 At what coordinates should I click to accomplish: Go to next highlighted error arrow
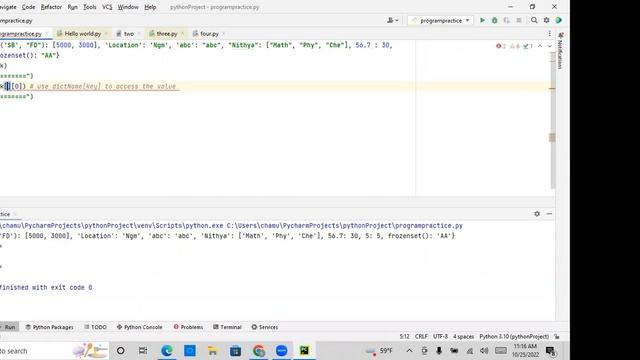tap(549, 46)
